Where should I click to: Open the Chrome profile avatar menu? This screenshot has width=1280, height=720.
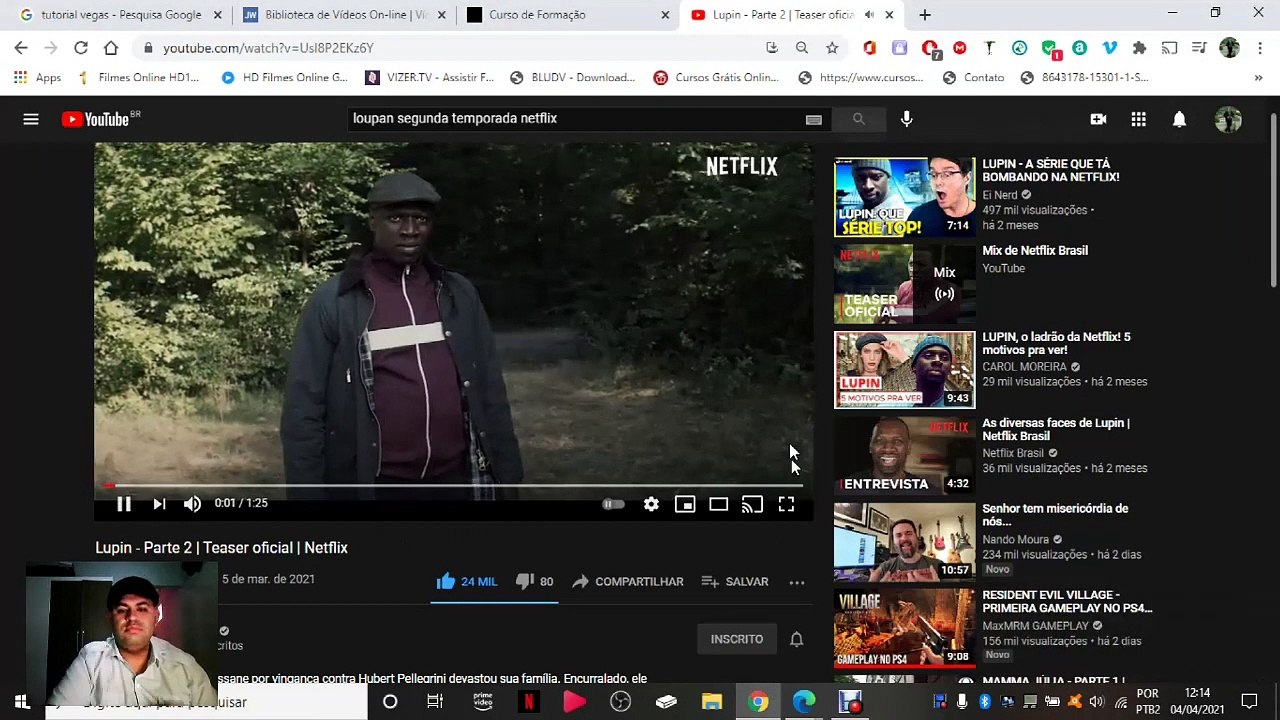[1229, 48]
